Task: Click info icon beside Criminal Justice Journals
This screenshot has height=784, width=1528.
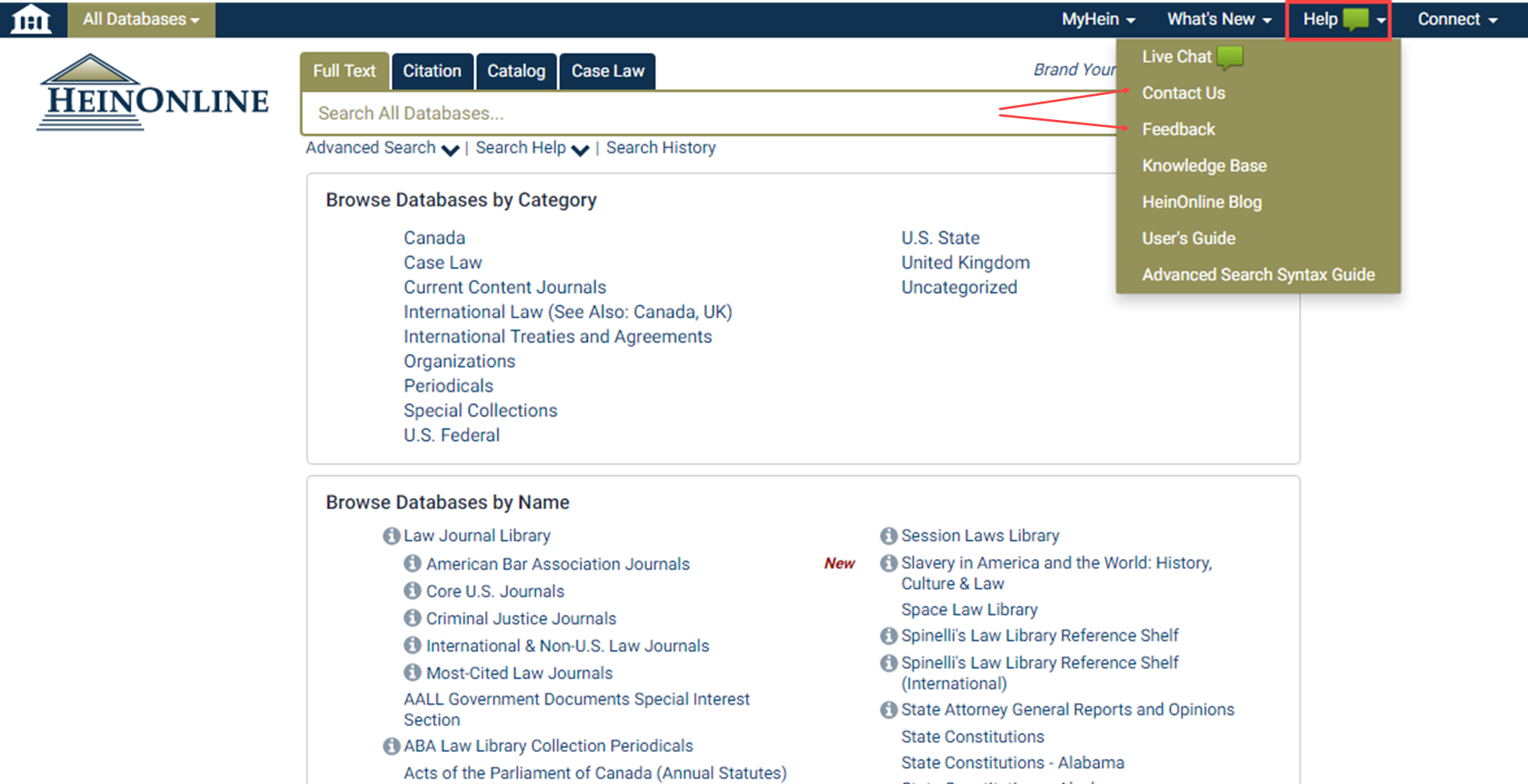Action: click(413, 617)
